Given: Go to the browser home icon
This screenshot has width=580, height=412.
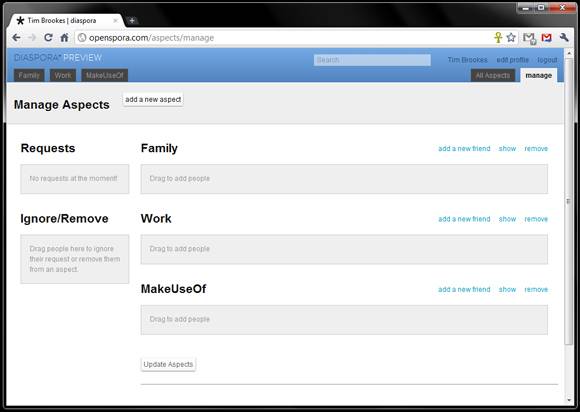Looking at the screenshot, I should [64, 38].
